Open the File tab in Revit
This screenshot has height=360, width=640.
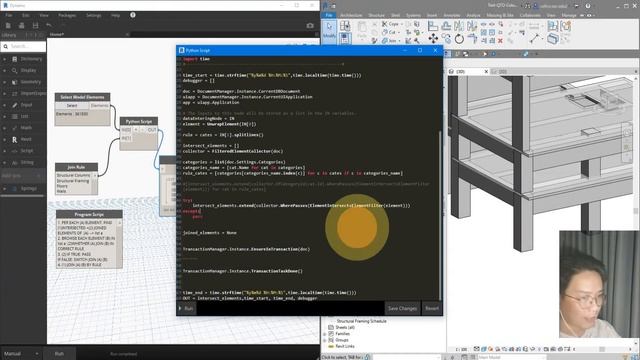tap(329, 15)
